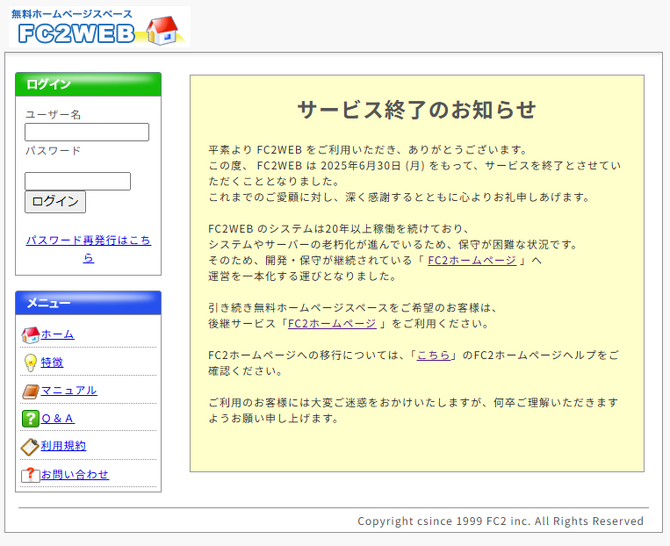Open FC2ホームページ link after 後継サービス
670x546 pixels.
[332, 323]
